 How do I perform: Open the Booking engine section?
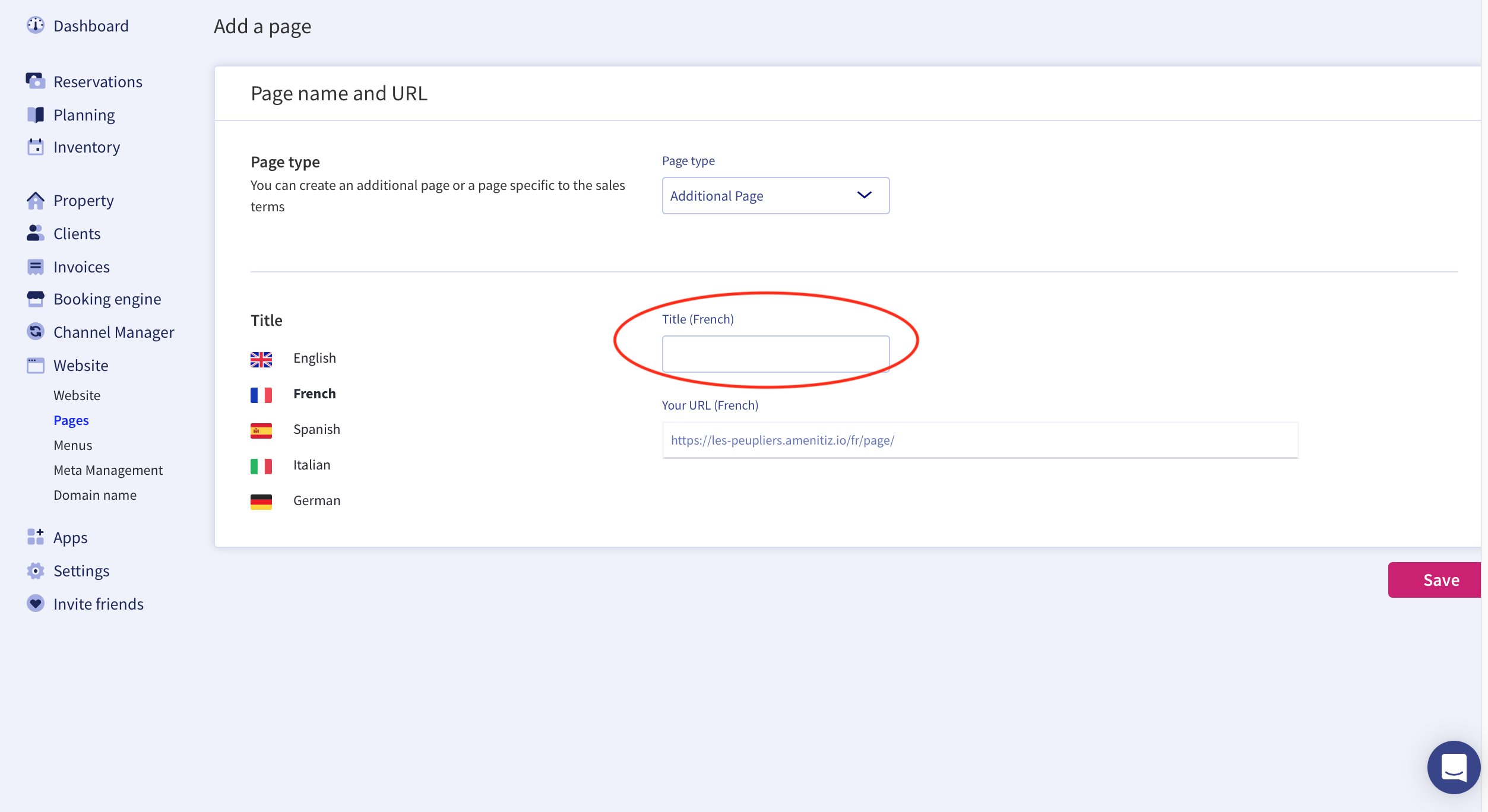pos(107,299)
